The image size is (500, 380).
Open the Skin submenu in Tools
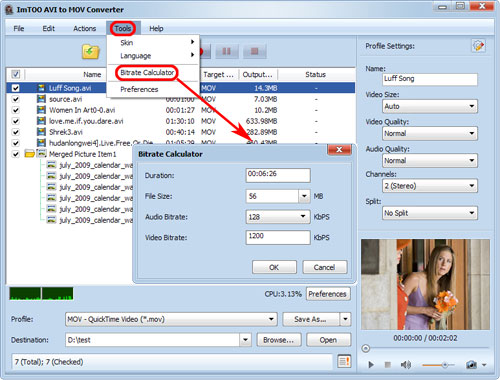153,42
